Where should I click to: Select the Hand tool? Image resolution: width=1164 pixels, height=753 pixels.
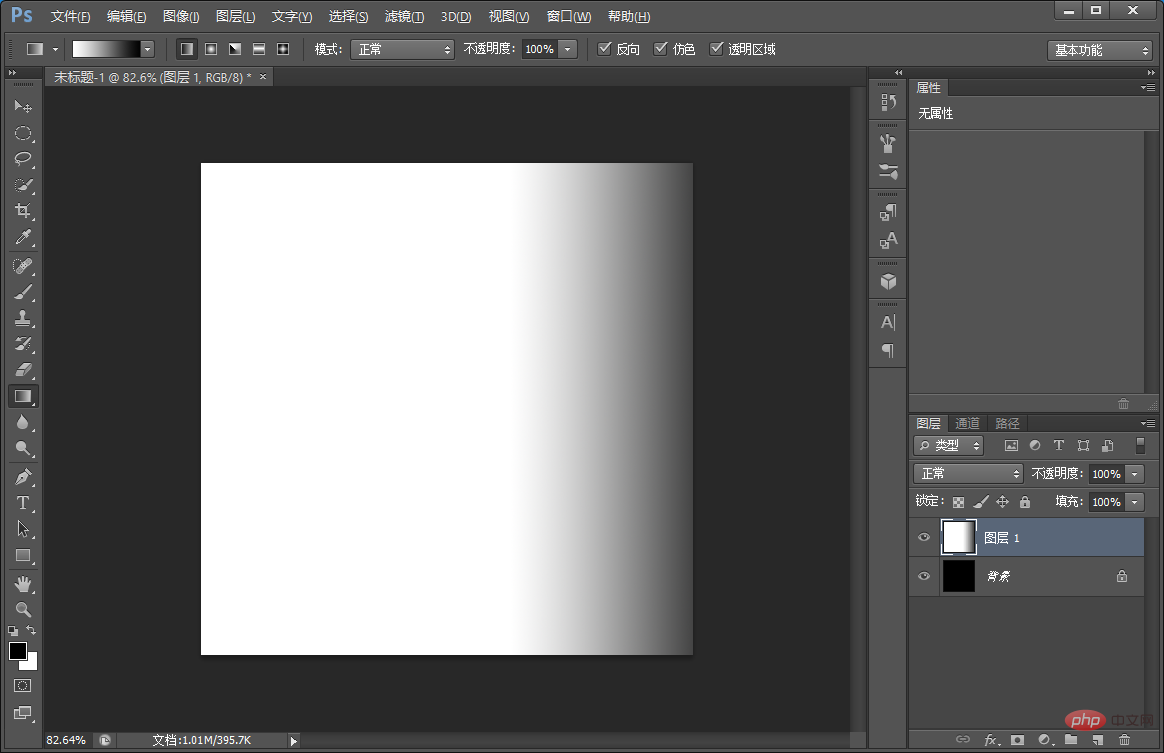point(23,584)
